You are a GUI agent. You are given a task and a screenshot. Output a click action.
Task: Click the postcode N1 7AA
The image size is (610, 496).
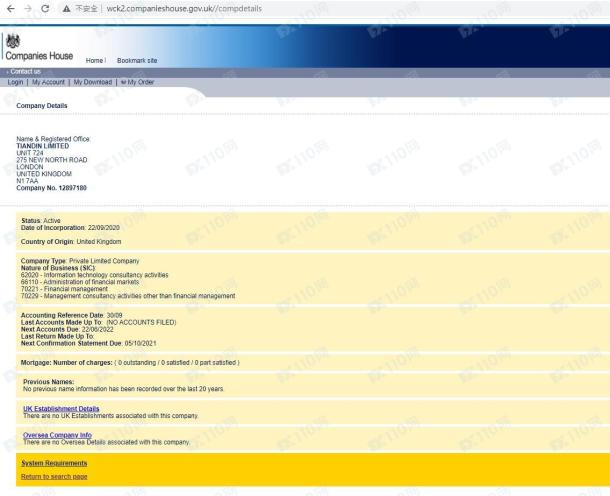(27, 181)
